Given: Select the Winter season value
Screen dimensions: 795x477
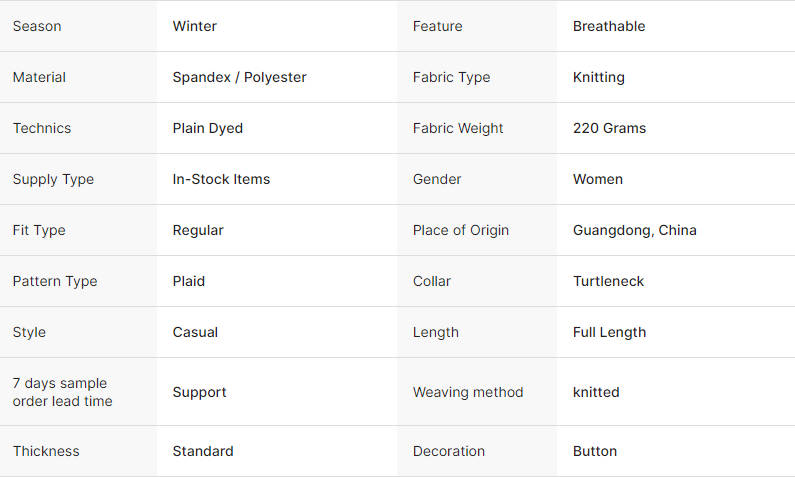Looking at the screenshot, I should pyautogui.click(x=195, y=26).
